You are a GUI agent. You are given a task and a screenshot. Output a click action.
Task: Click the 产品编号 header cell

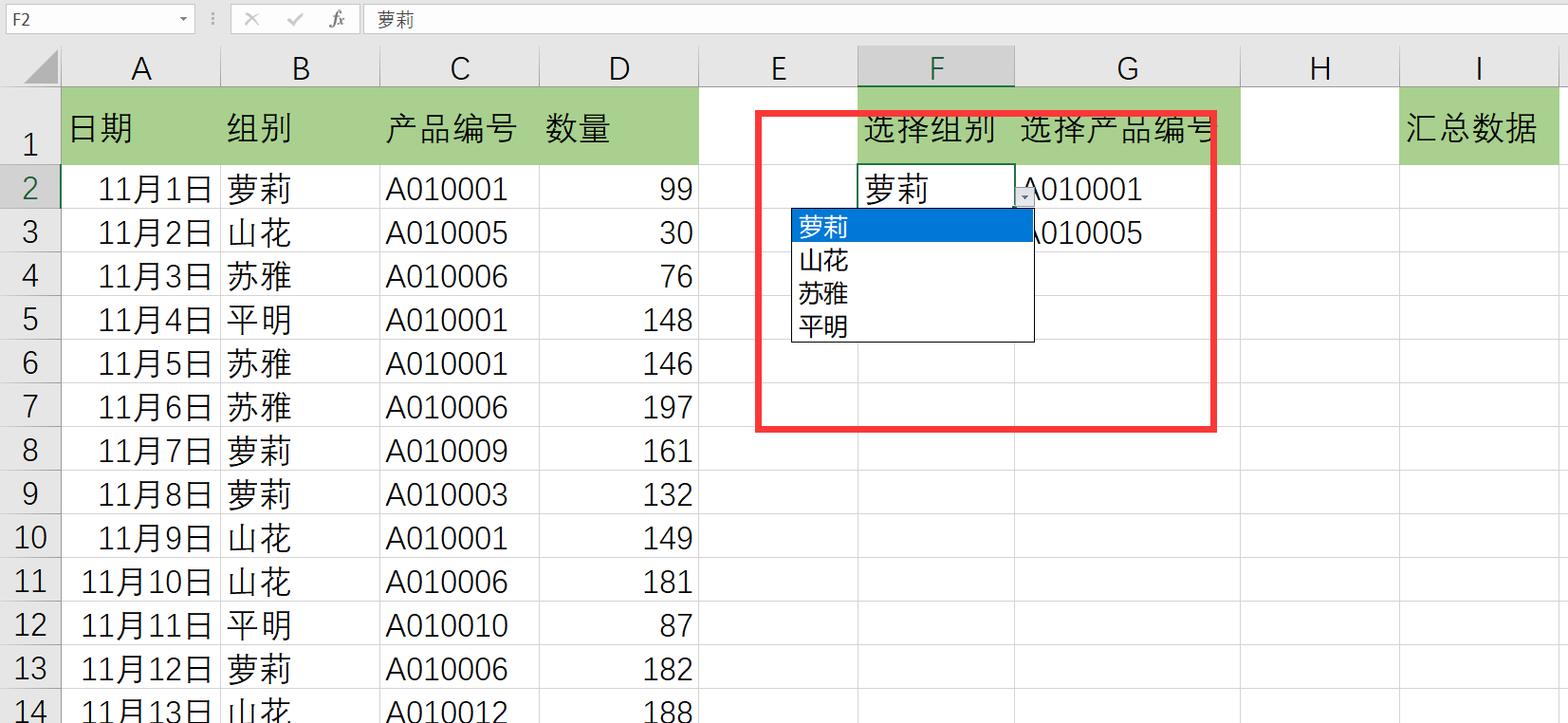[x=459, y=127]
